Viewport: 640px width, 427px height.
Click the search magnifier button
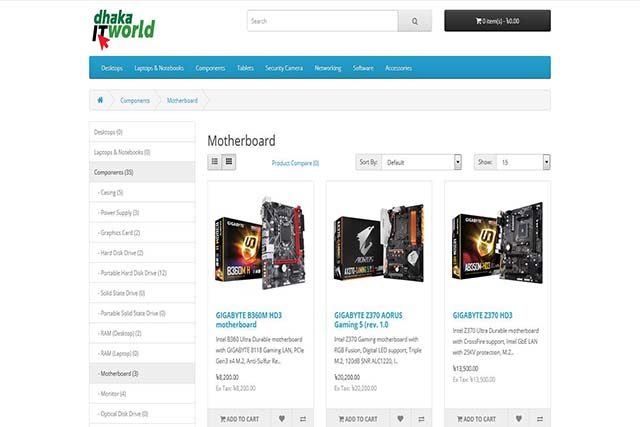click(414, 21)
